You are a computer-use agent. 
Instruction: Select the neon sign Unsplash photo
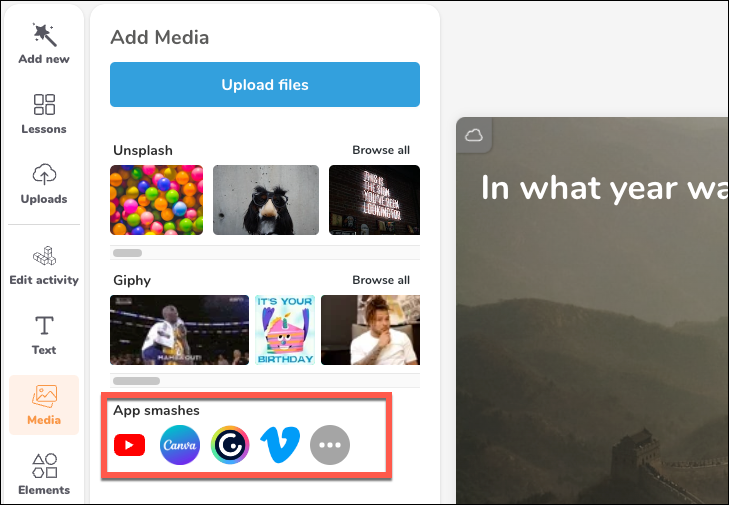click(374, 200)
